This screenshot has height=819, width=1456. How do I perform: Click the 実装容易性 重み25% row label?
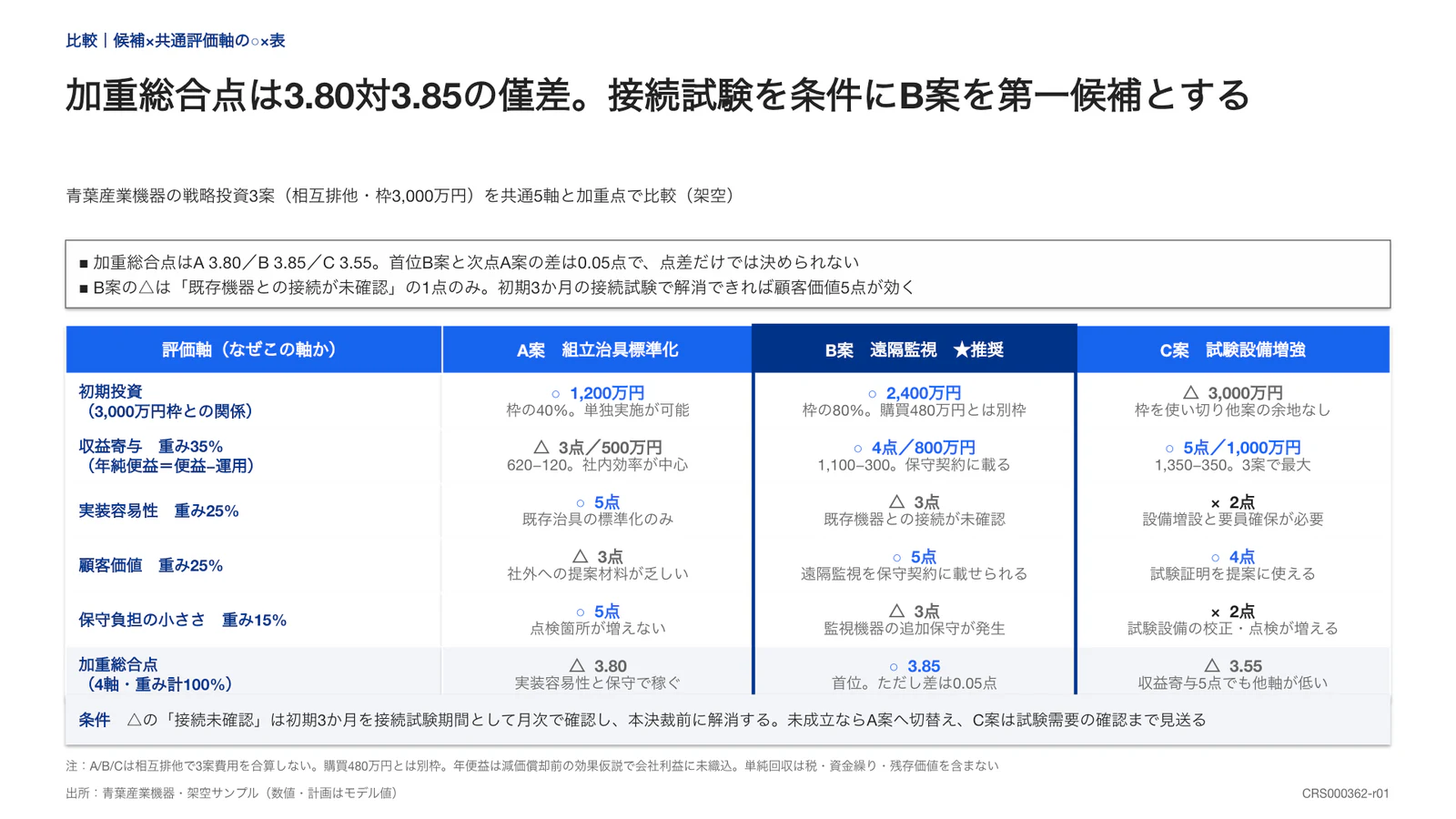158,511
